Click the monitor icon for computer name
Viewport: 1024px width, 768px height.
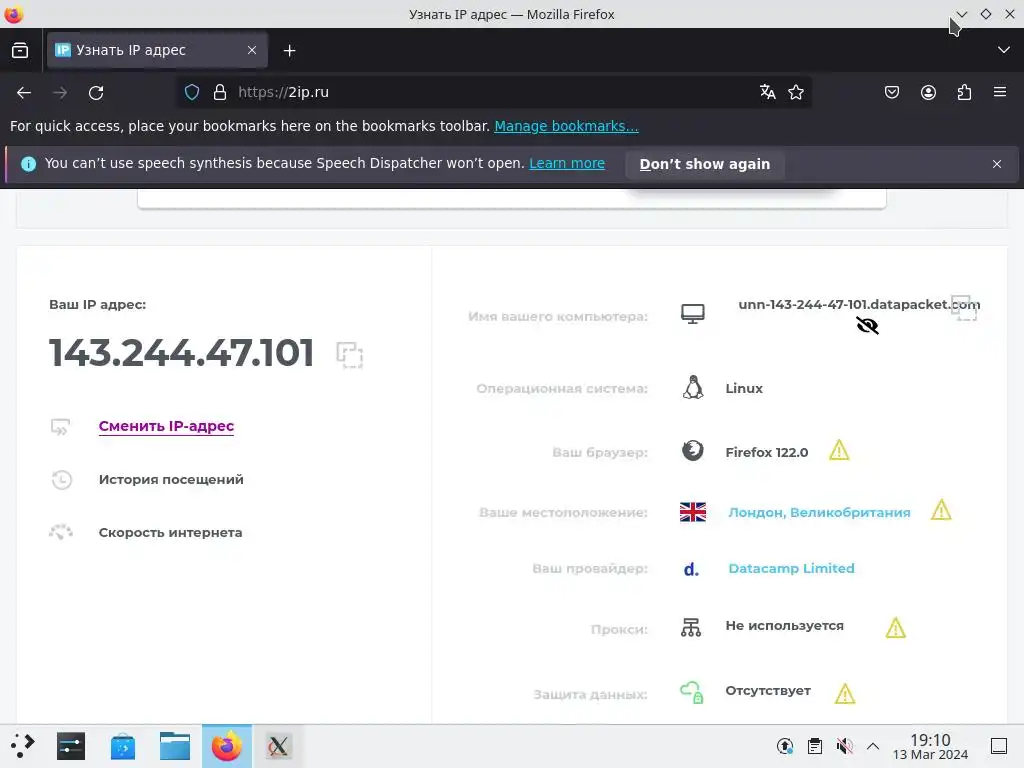tap(693, 314)
